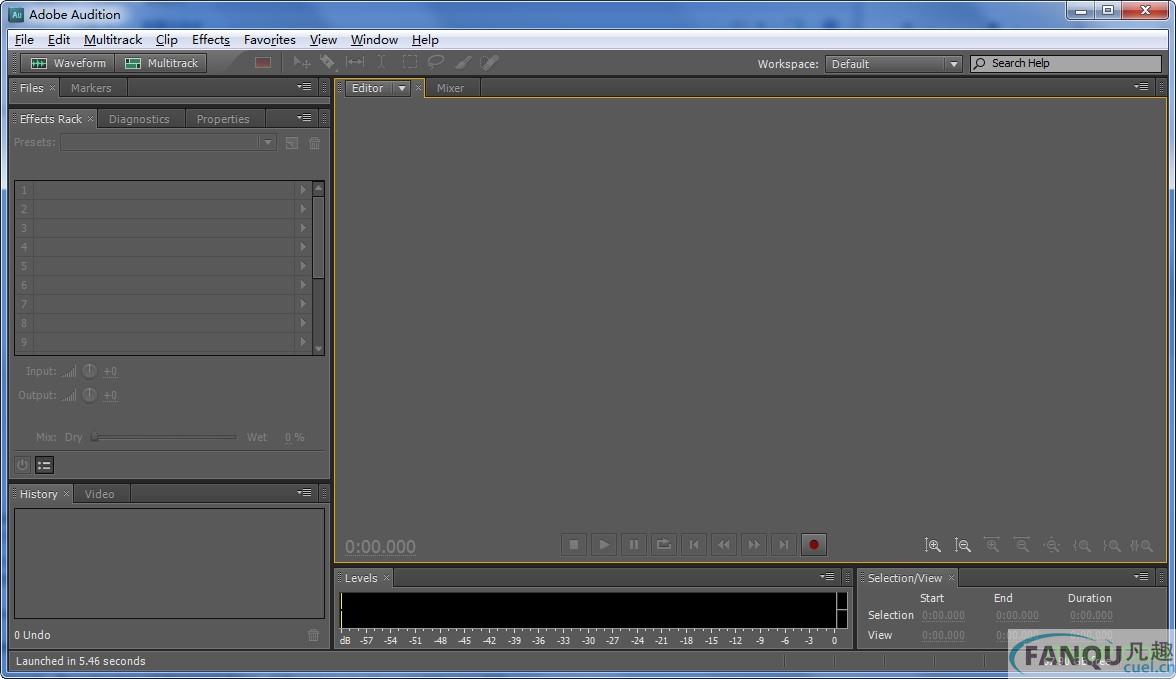Click the Input gain knob
The width and height of the screenshot is (1176, 679).
coord(89,371)
